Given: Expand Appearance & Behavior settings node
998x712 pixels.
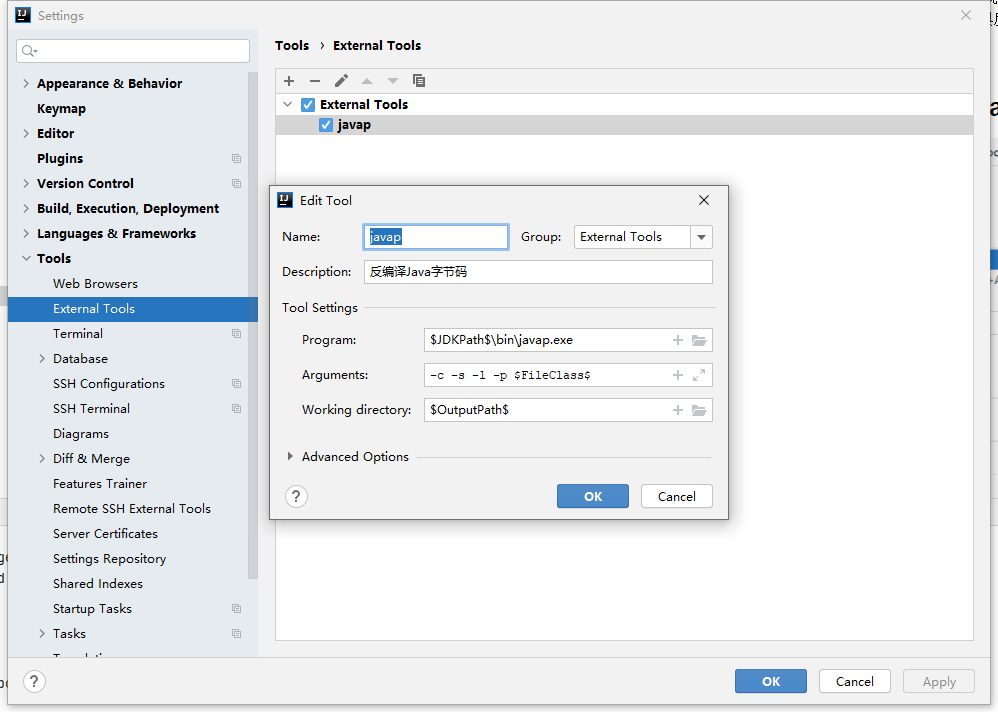Looking at the screenshot, I should coord(26,84).
